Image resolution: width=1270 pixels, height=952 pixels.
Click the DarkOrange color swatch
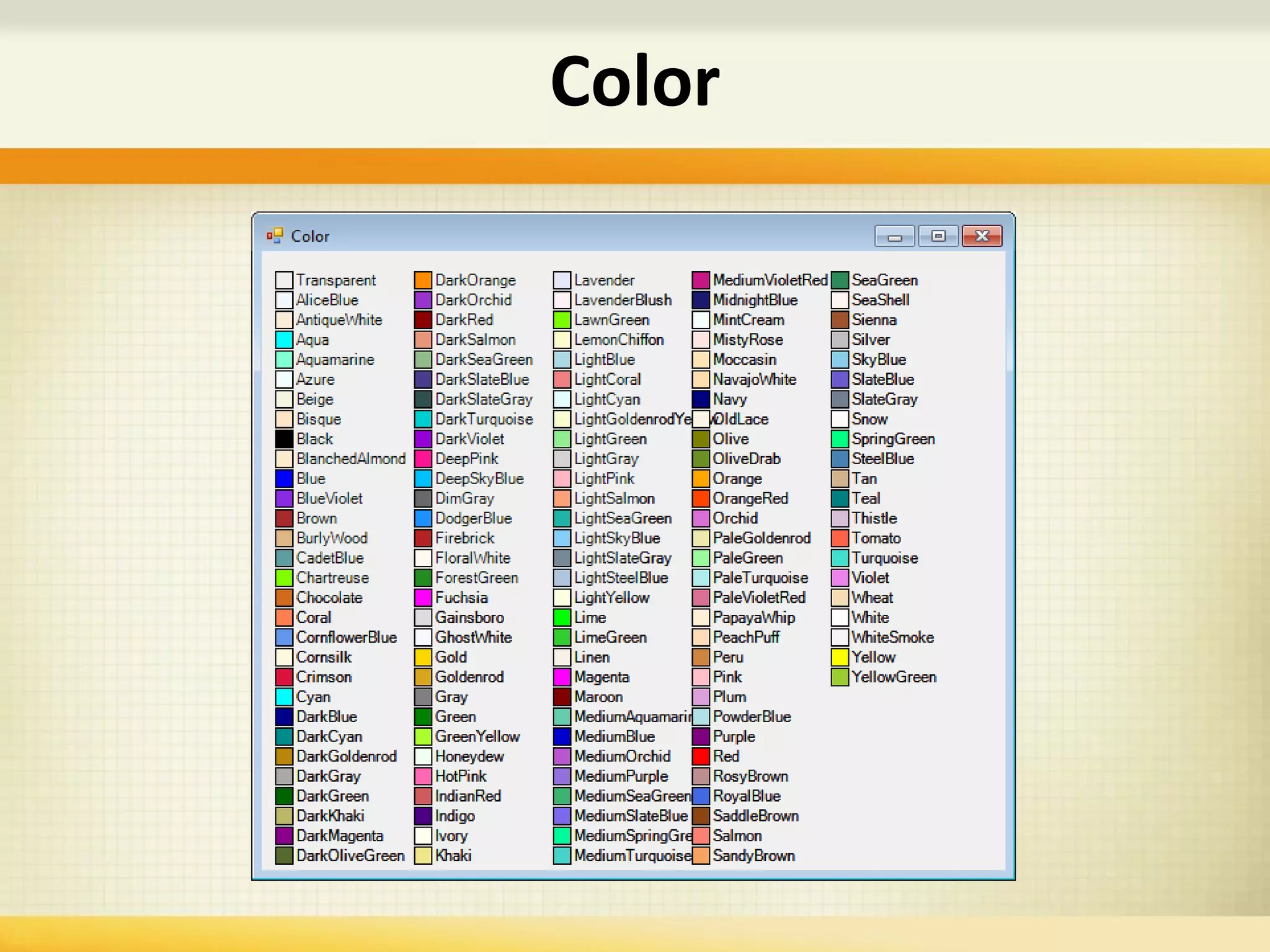(423, 280)
